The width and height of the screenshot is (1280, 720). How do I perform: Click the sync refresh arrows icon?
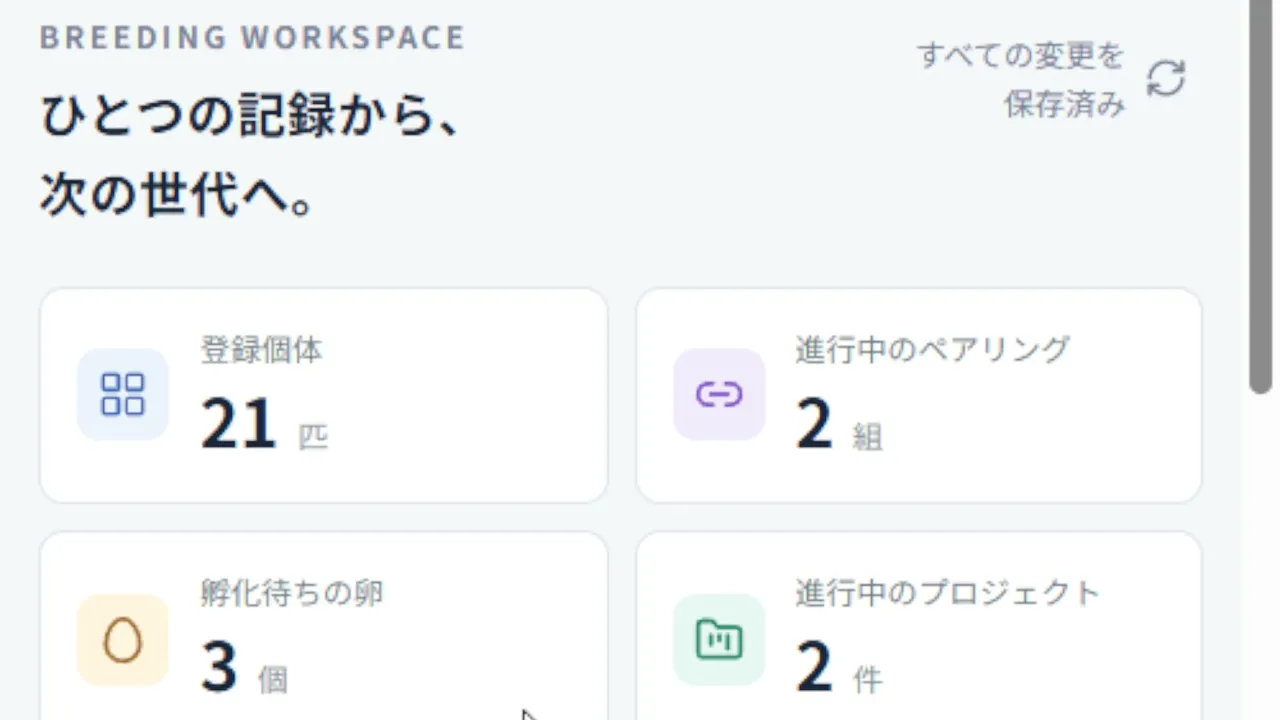pos(1165,79)
